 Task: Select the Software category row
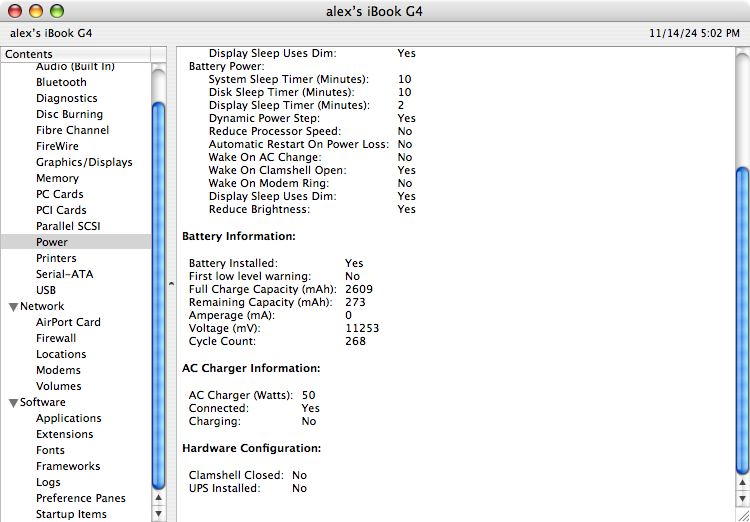click(43, 402)
